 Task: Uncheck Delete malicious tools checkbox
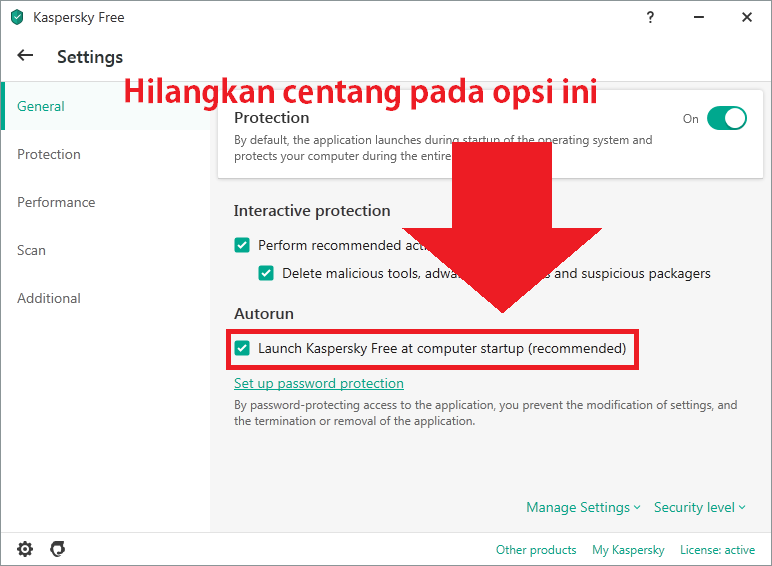pos(266,273)
